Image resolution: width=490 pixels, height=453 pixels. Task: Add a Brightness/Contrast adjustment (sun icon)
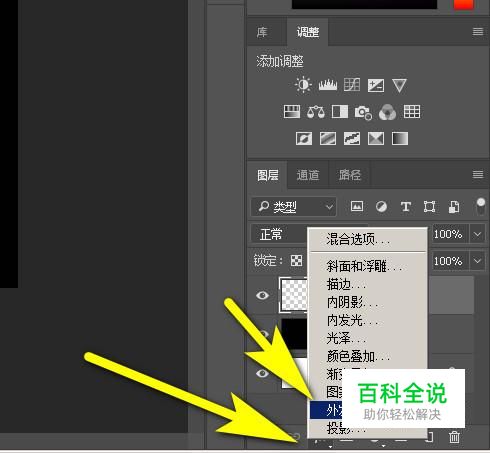[303, 85]
